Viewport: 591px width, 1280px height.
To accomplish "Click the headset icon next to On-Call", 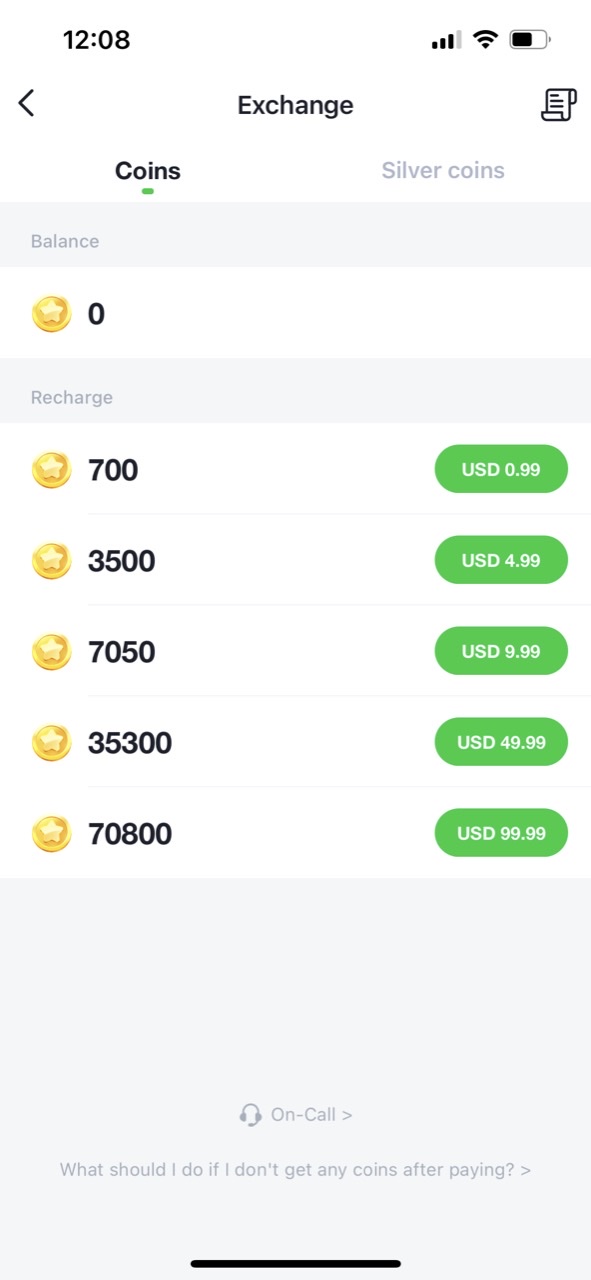I will point(249,1114).
